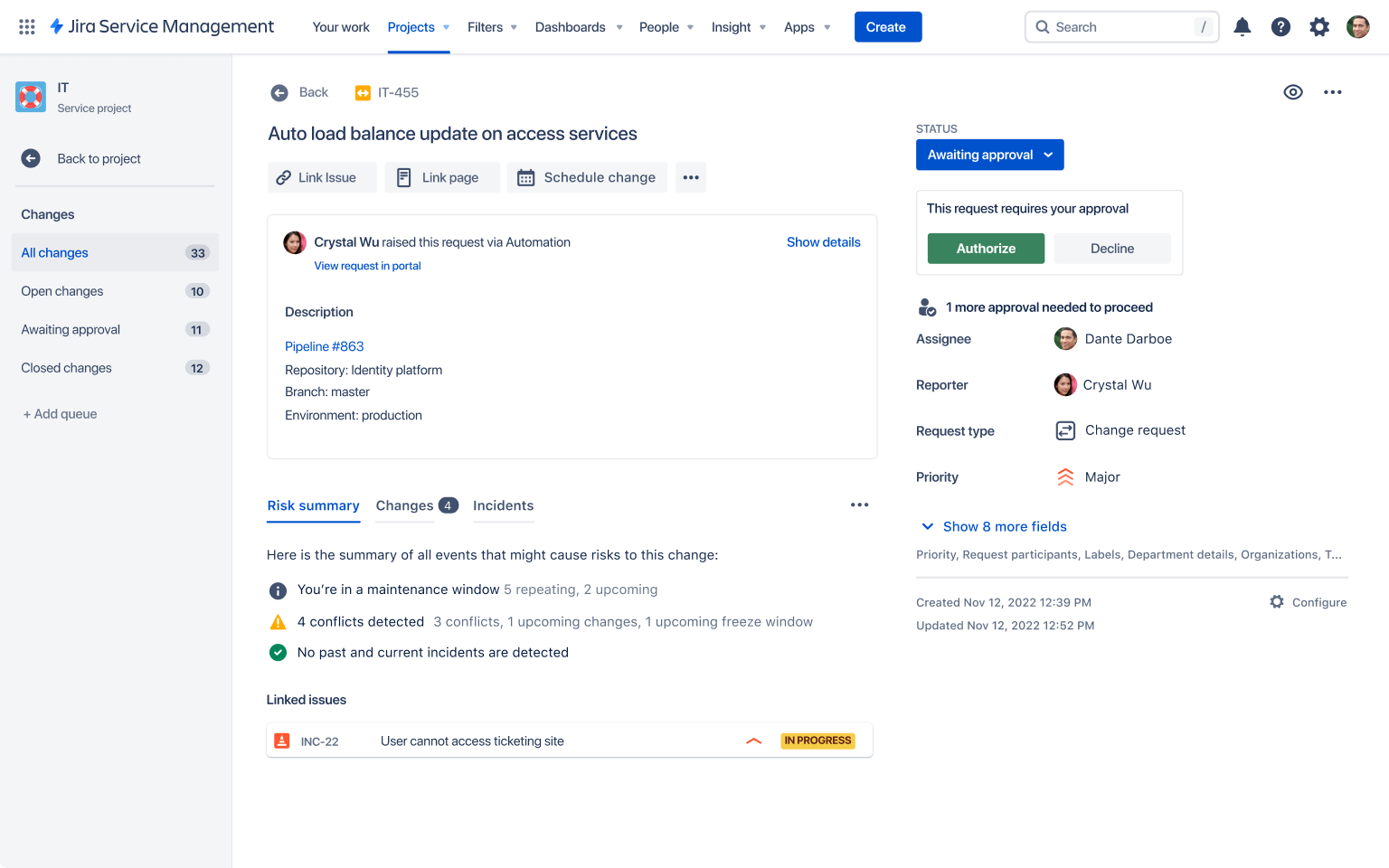This screenshot has width=1389, height=868.
Task: Switch to the Changes tab
Action: (x=416, y=505)
